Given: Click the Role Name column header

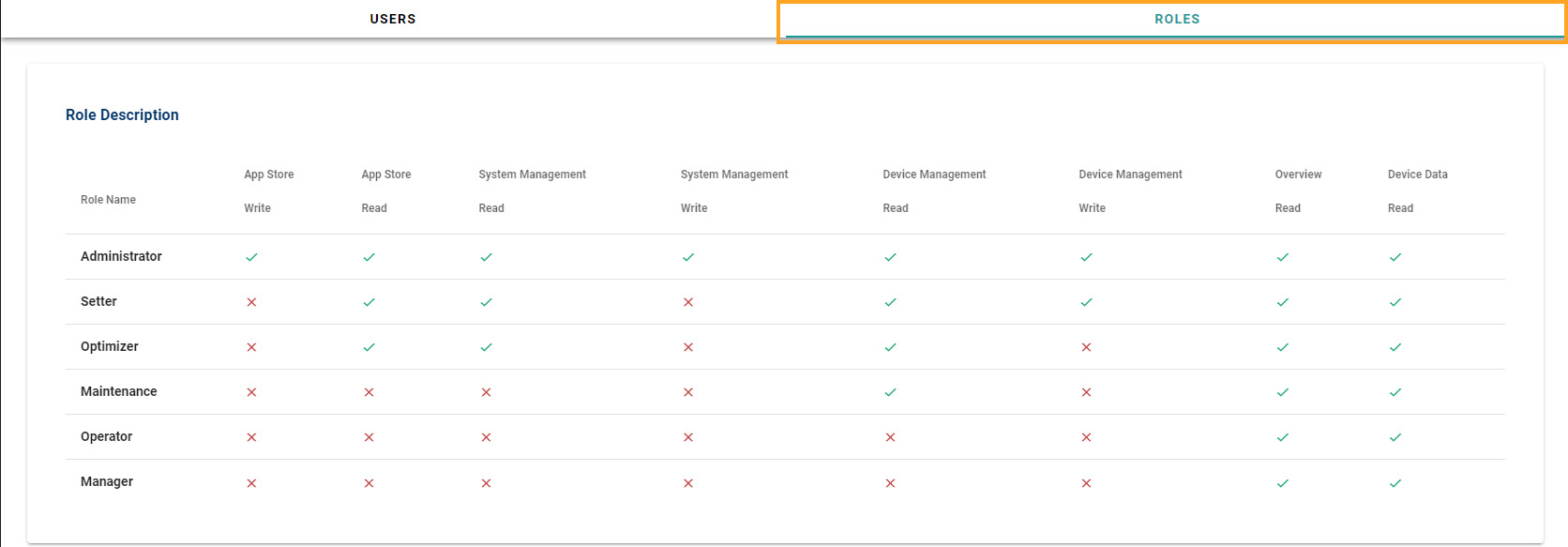Looking at the screenshot, I should (108, 200).
